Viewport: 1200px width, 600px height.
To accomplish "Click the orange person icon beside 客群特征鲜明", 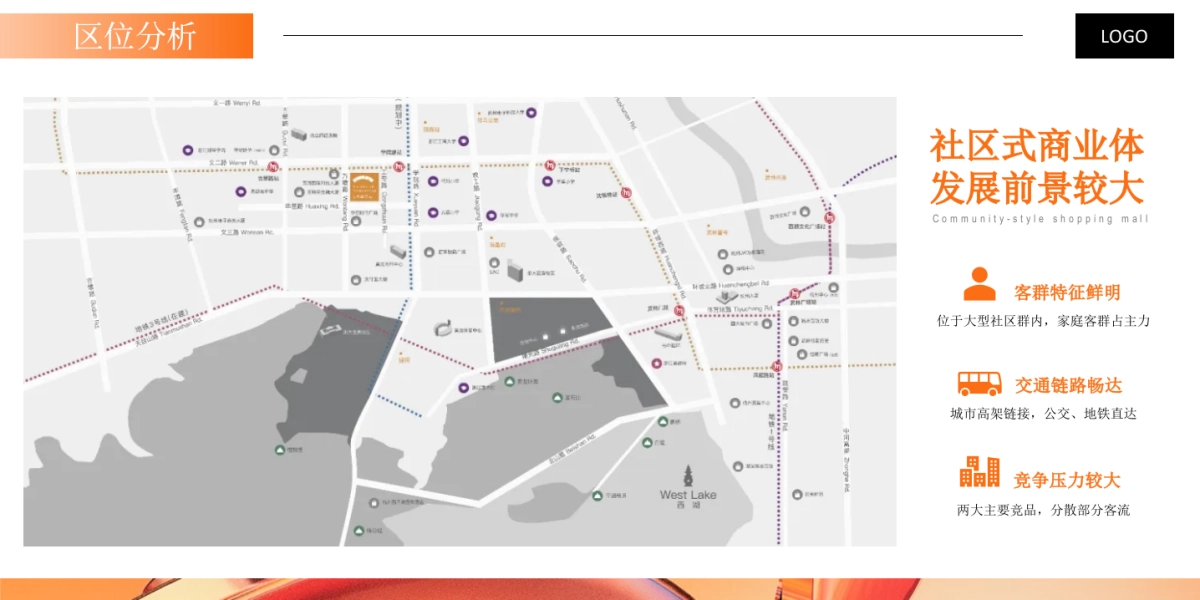I will point(979,285).
